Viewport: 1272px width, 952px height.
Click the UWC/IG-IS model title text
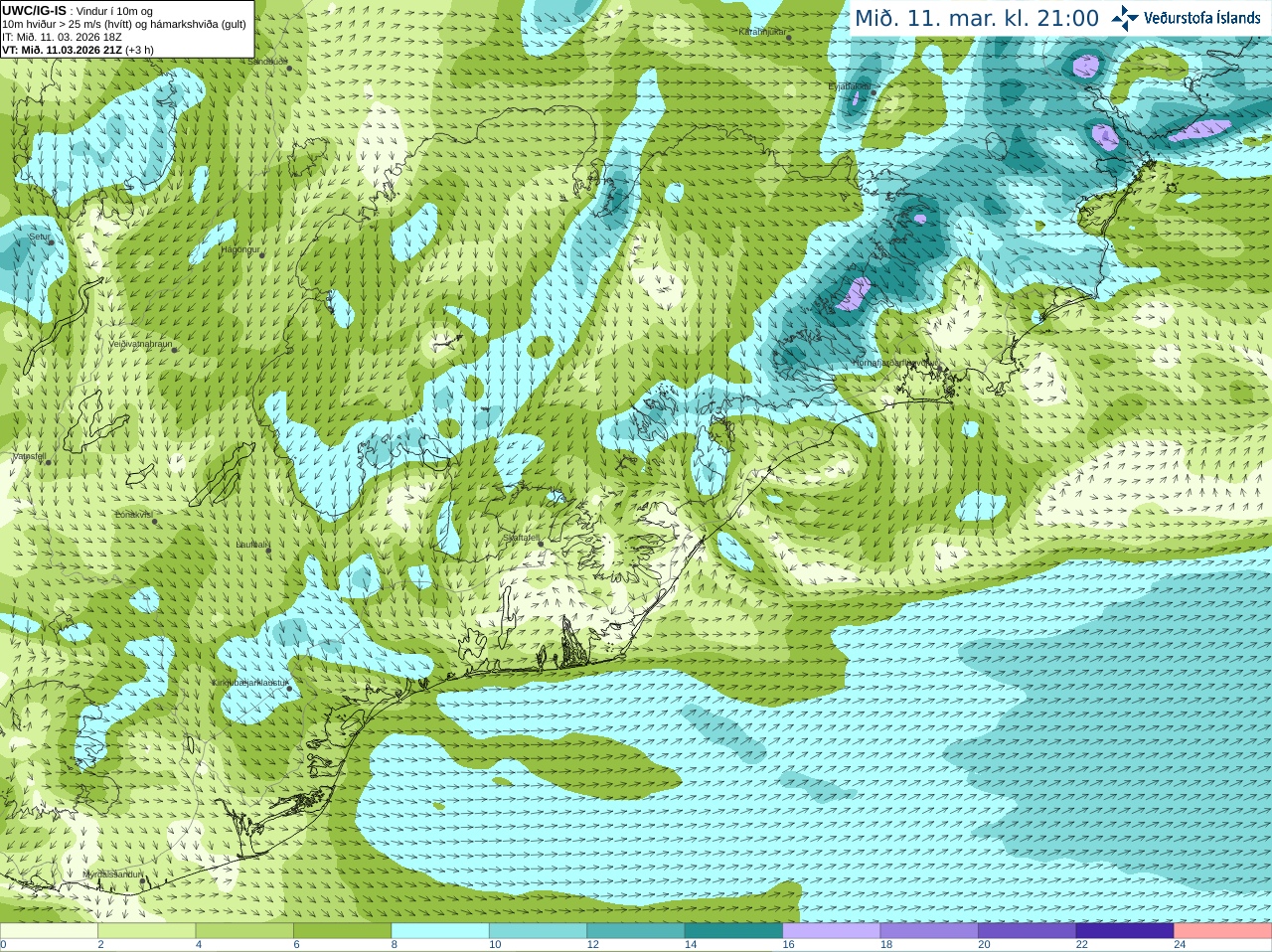(35, 10)
